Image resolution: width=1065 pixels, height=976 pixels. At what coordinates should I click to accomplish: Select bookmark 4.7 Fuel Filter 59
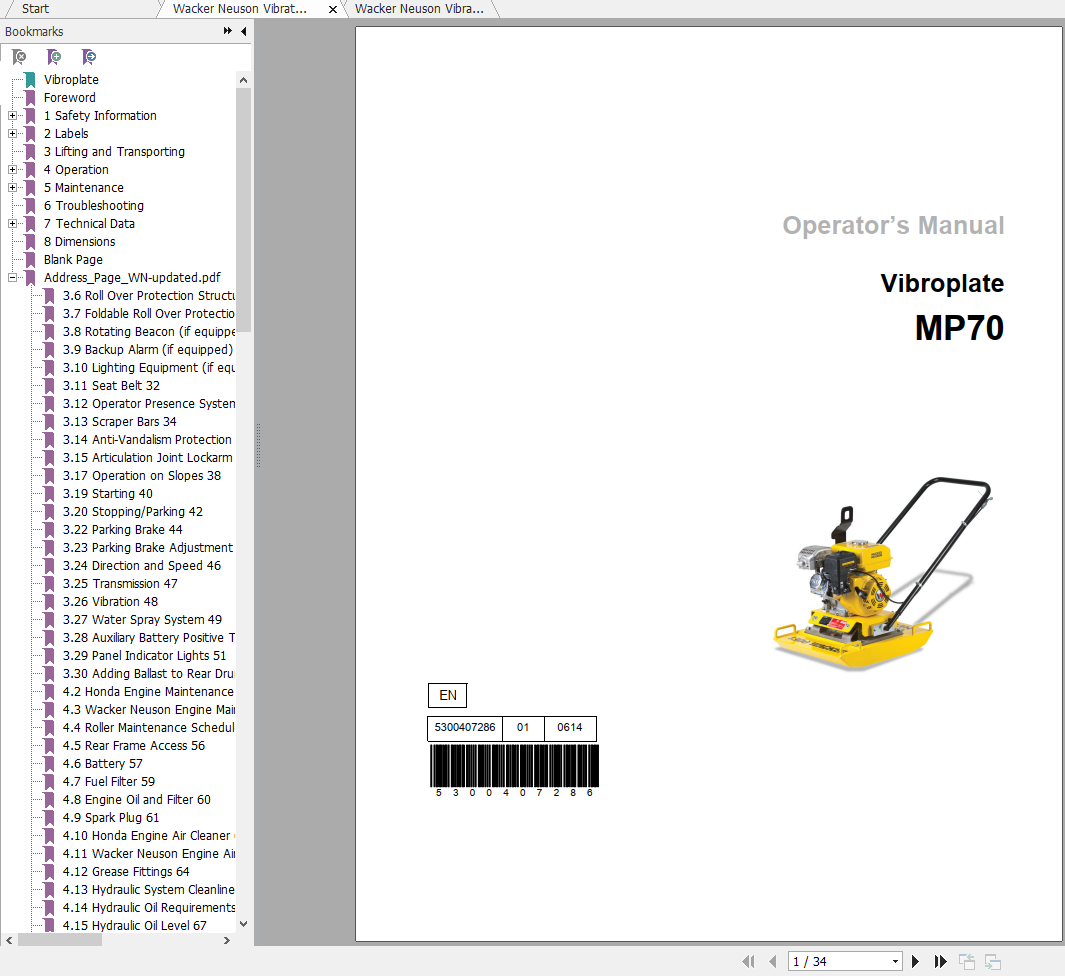click(x=109, y=782)
